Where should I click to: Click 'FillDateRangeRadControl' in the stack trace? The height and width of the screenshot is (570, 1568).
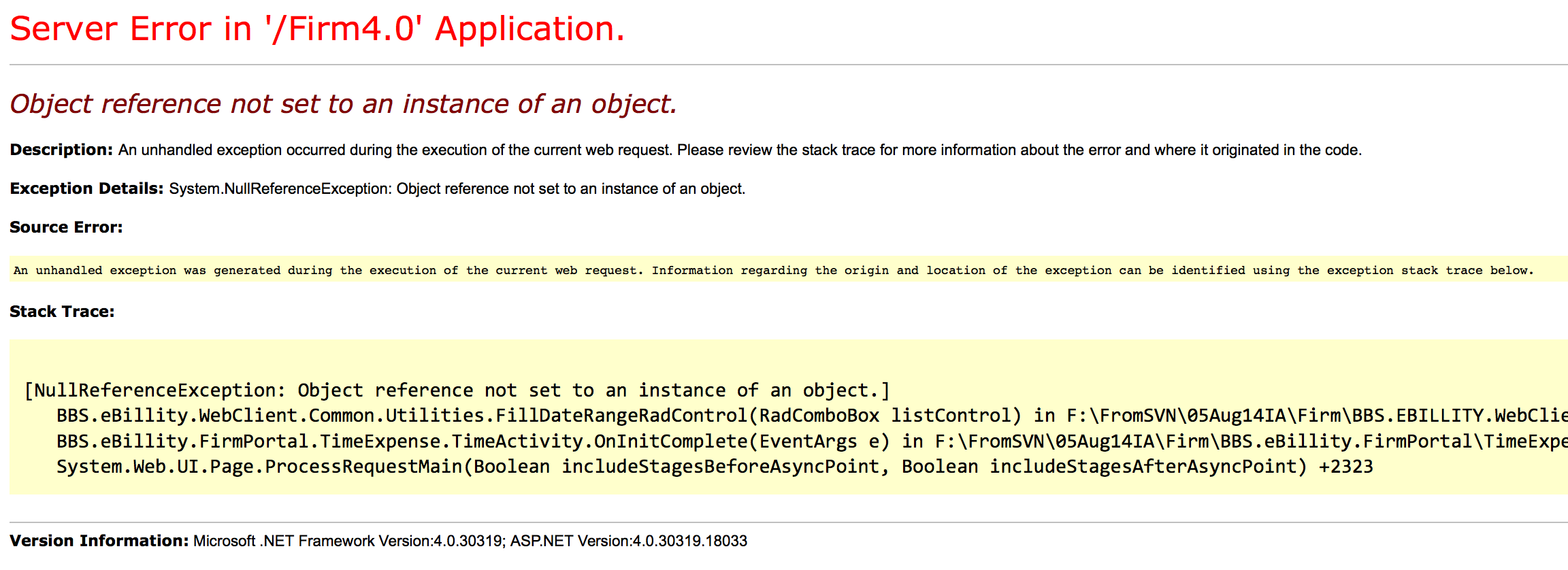point(621,416)
